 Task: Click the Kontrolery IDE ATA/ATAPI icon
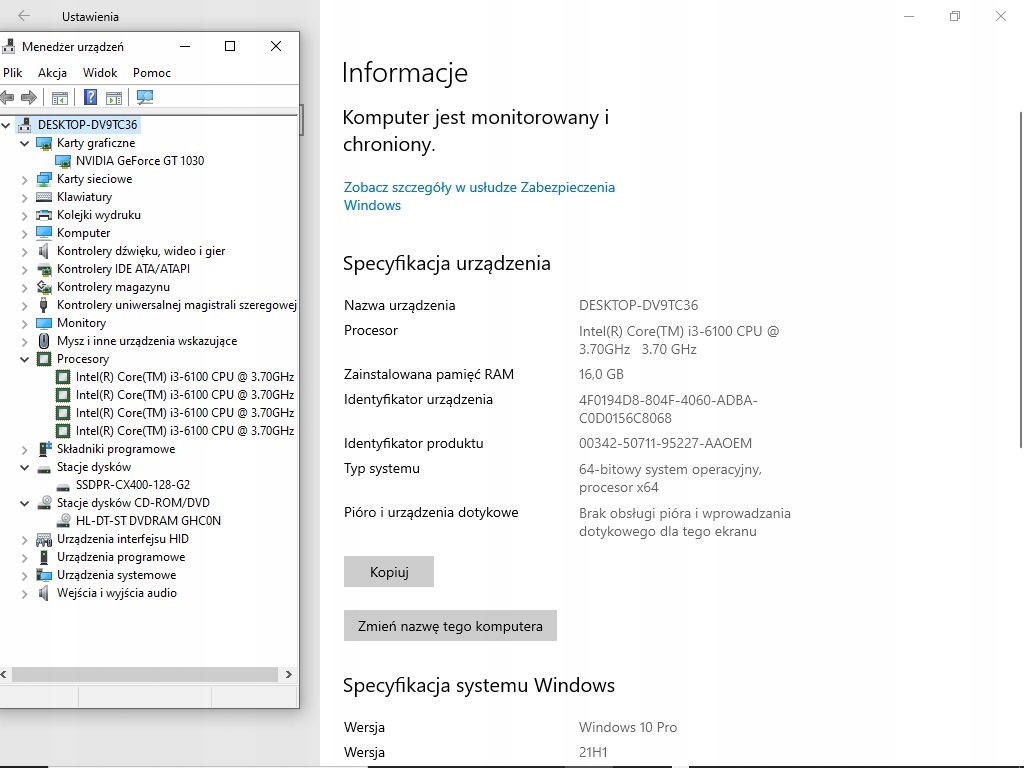44,269
